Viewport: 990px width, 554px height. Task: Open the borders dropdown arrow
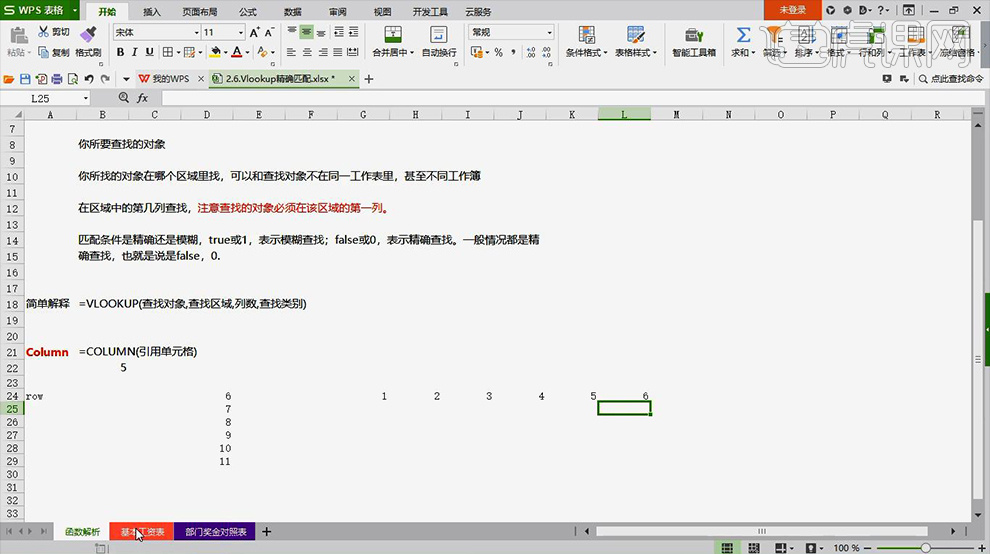[178, 52]
